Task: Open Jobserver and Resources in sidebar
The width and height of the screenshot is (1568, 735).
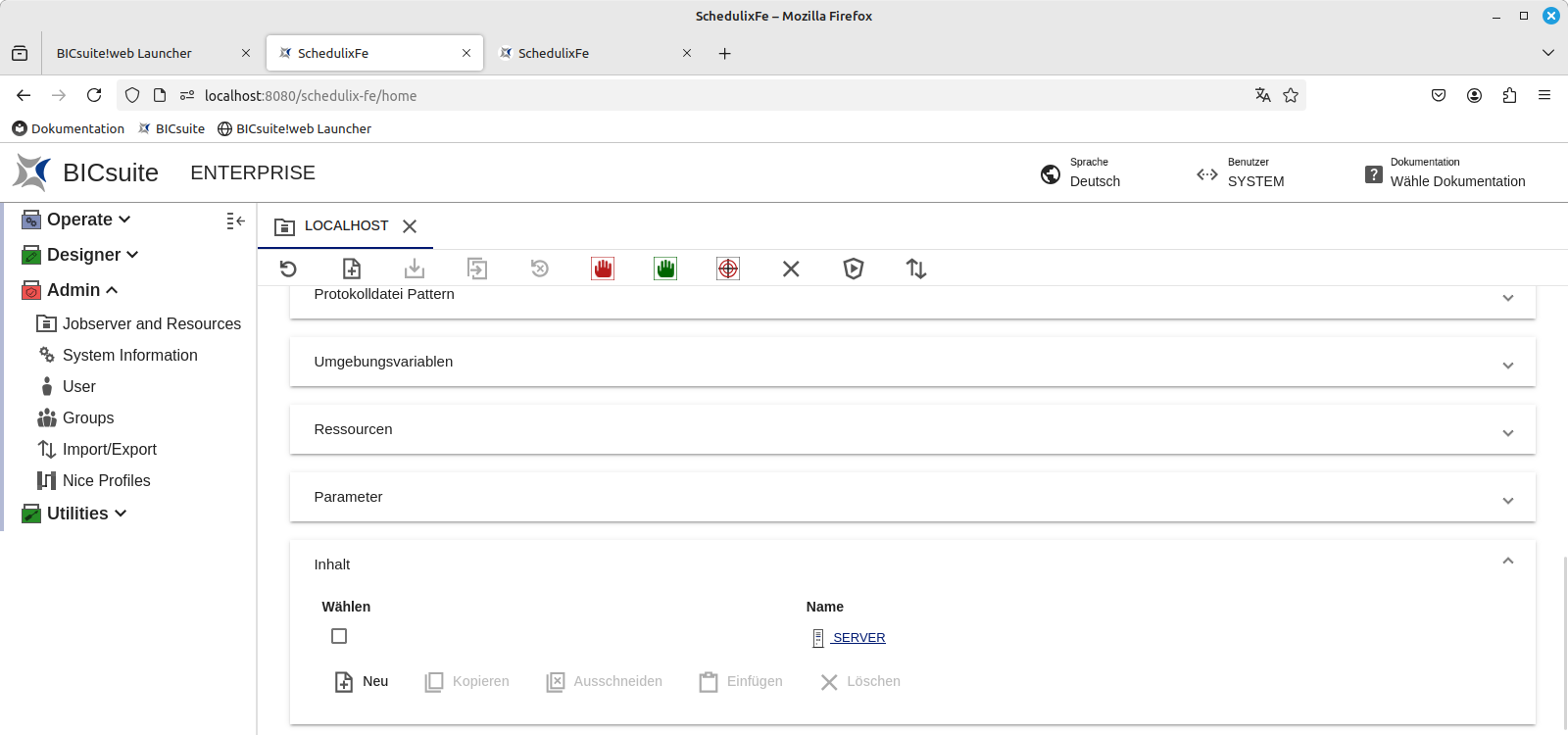Action: [x=151, y=323]
